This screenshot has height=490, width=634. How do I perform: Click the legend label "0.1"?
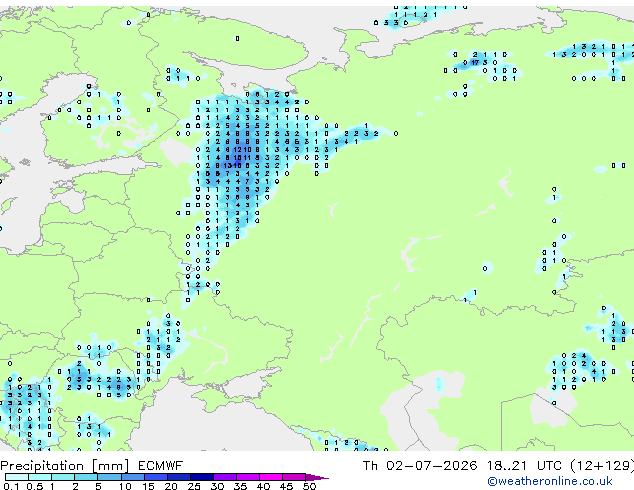click(x=12, y=486)
